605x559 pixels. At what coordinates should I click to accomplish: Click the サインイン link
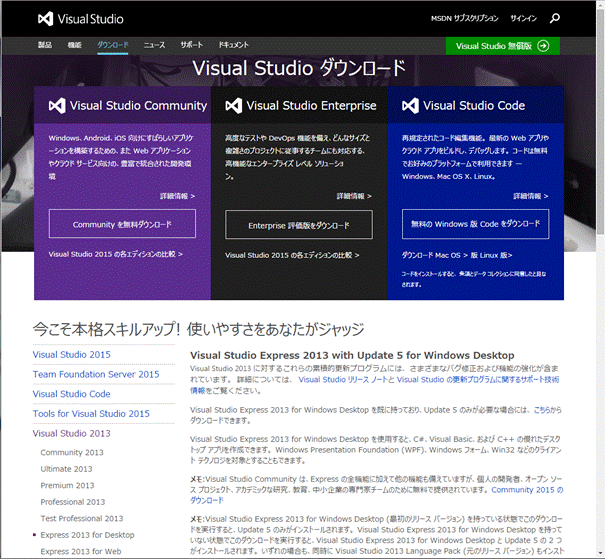pos(523,18)
